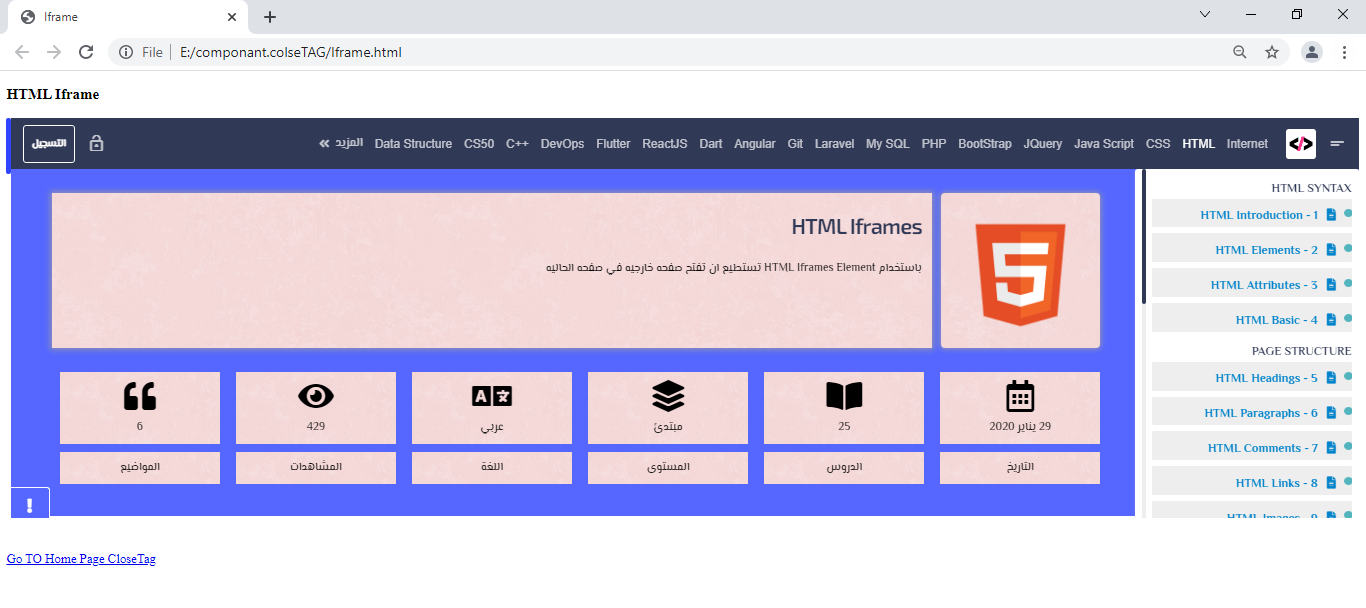The image size is (1366, 608).
Task: Click document icon next to HTML Elements
Action: [1331, 249]
